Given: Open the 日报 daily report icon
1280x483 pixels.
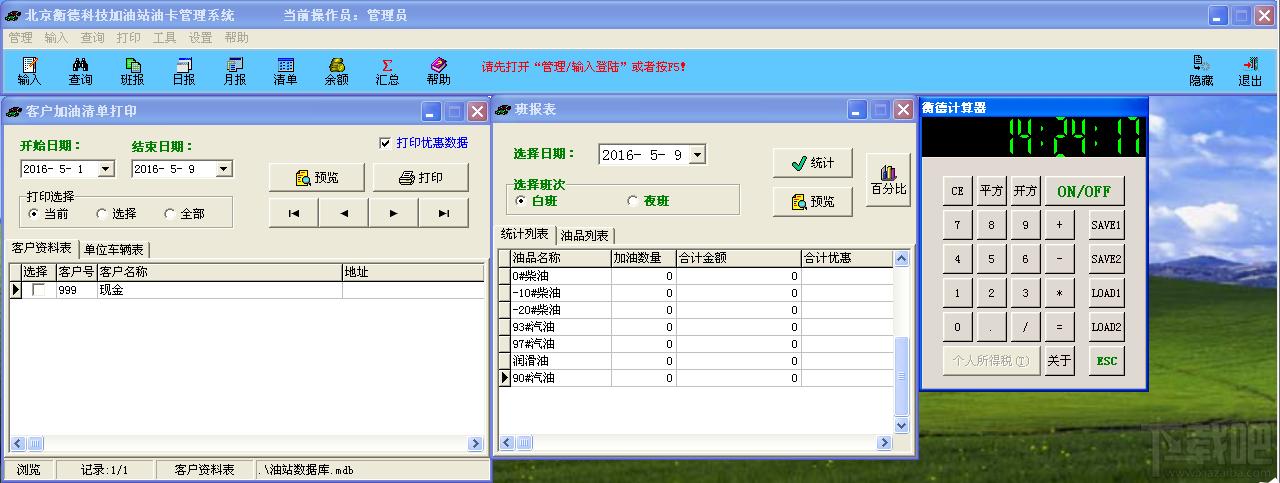Looking at the screenshot, I should tap(184, 71).
